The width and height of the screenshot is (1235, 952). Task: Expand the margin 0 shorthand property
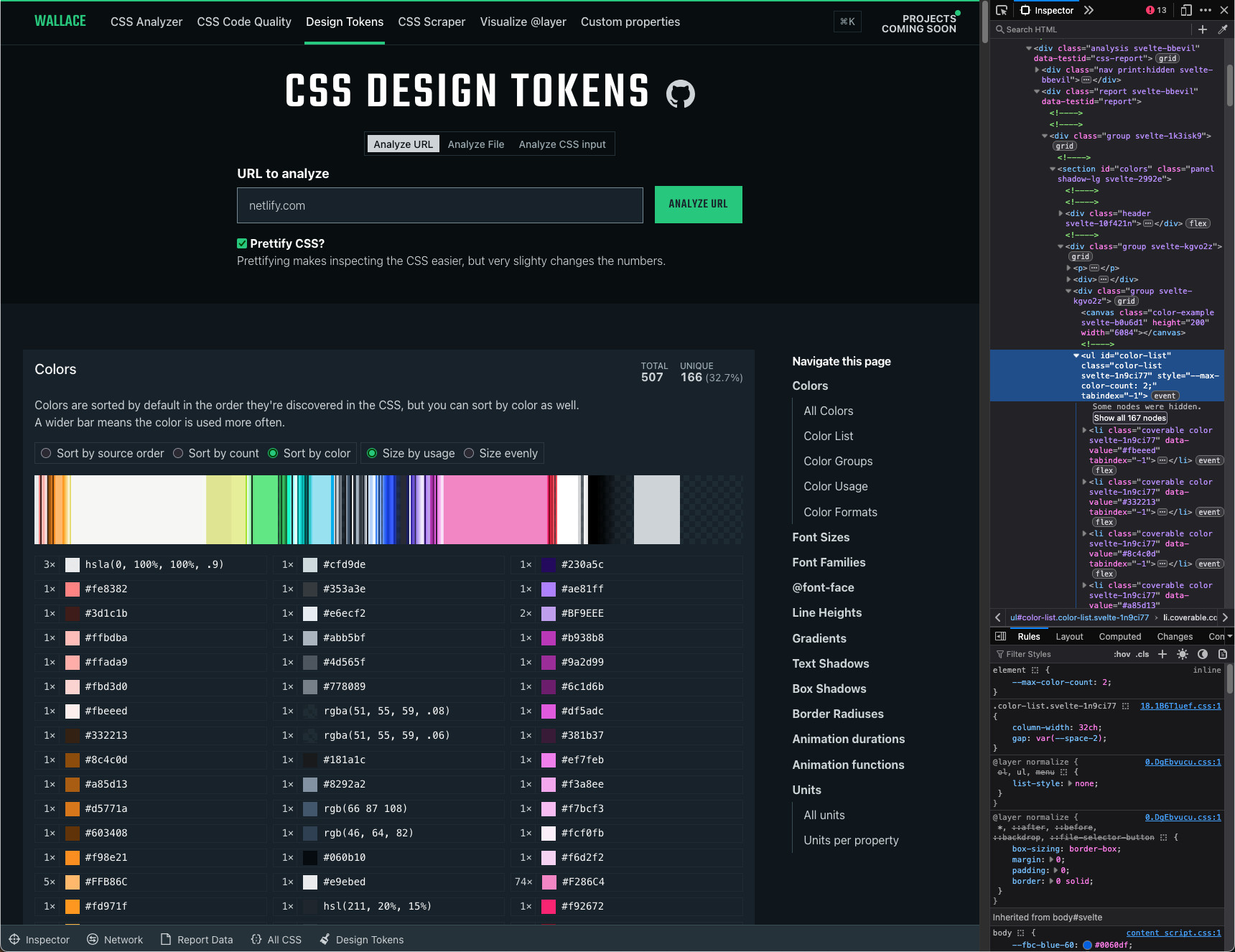[1051, 860]
